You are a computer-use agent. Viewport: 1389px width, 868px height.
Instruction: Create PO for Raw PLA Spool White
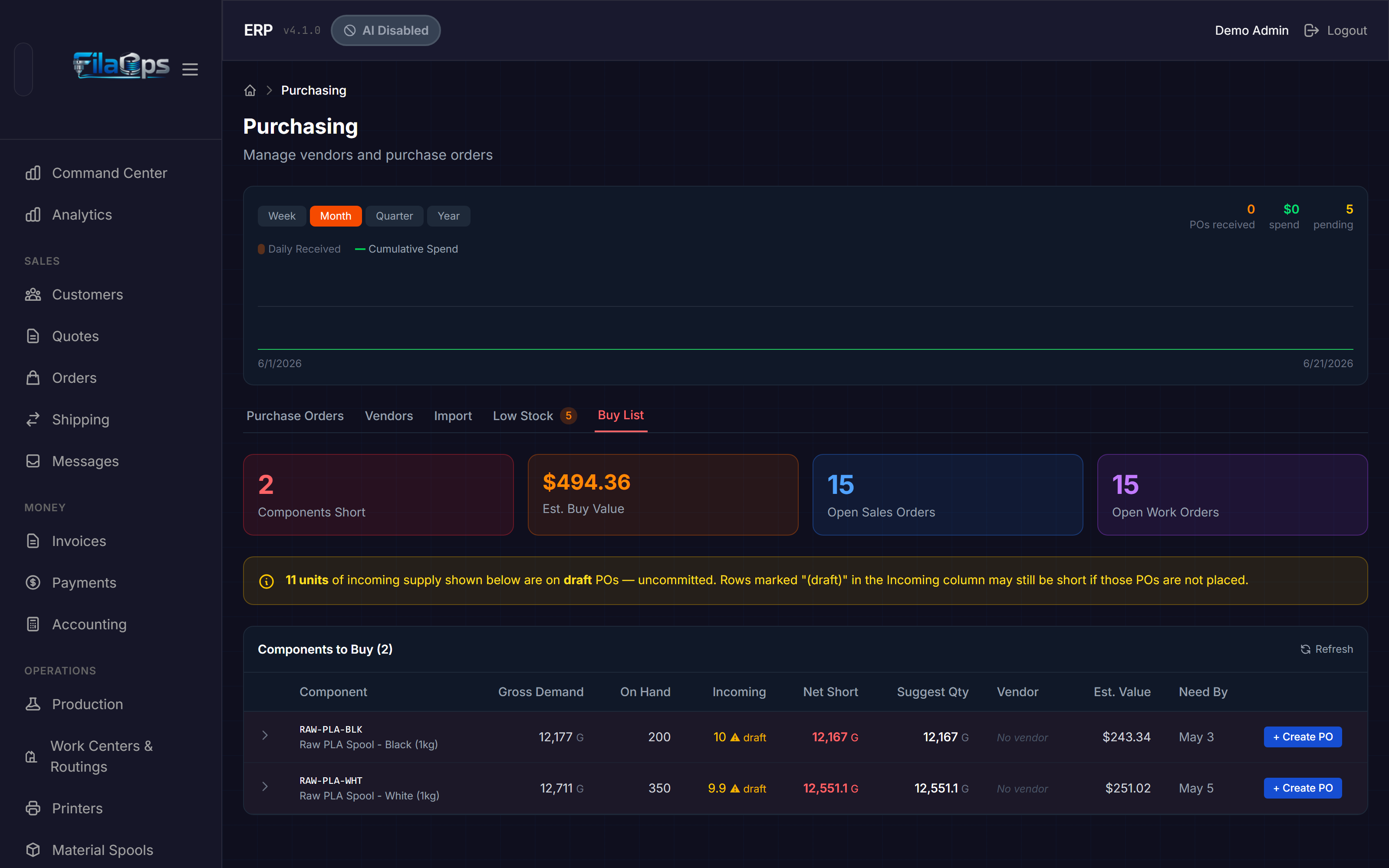(x=1302, y=788)
